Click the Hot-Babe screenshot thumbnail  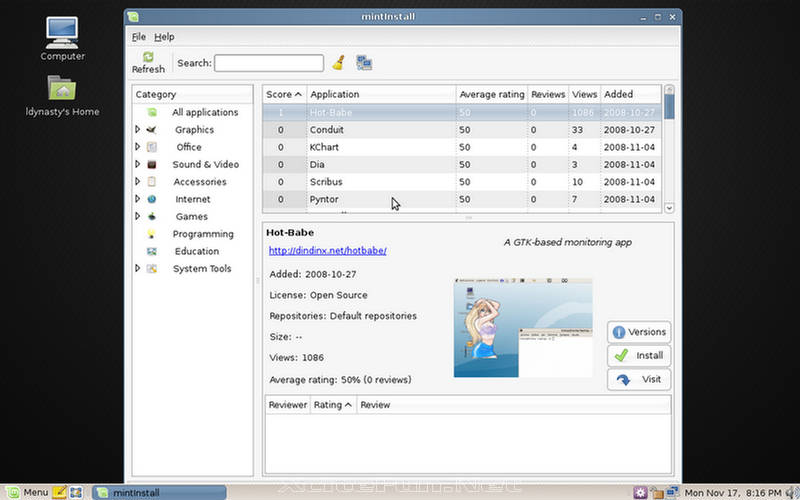pyautogui.click(x=523, y=328)
